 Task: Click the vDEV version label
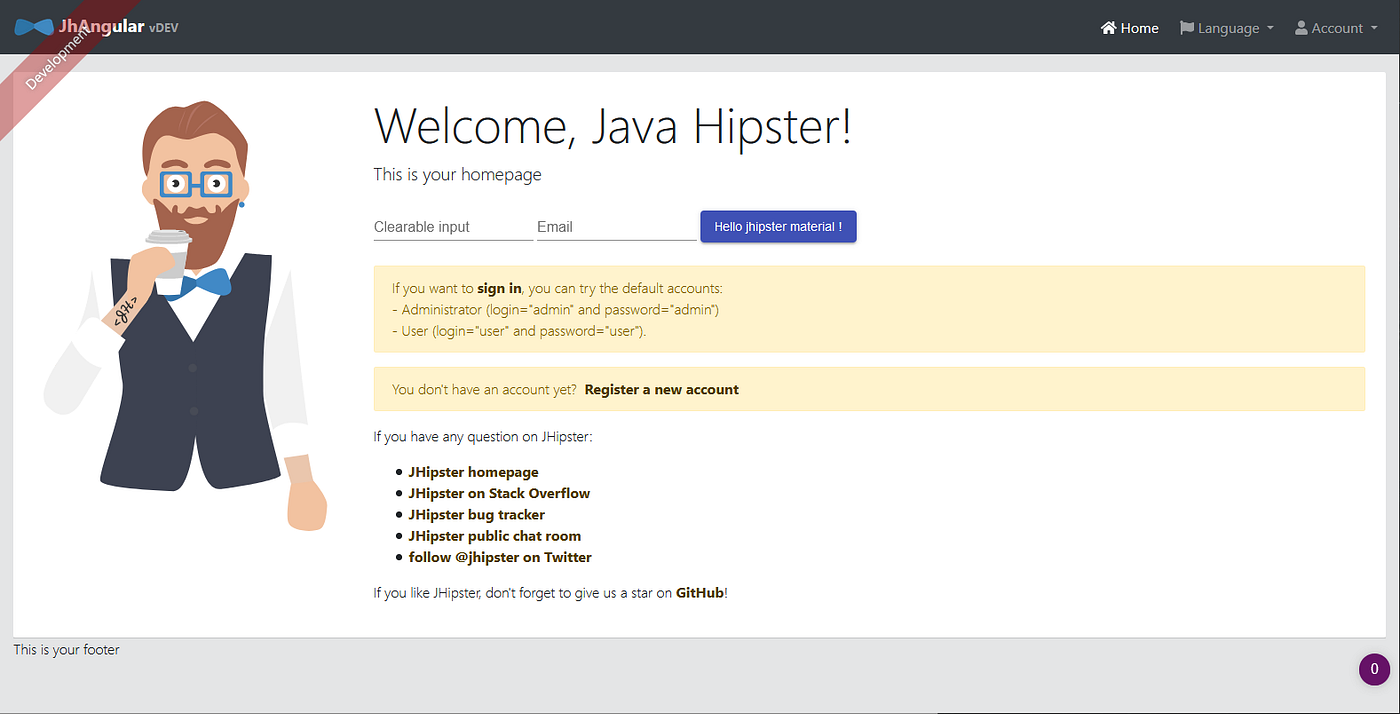click(x=164, y=28)
